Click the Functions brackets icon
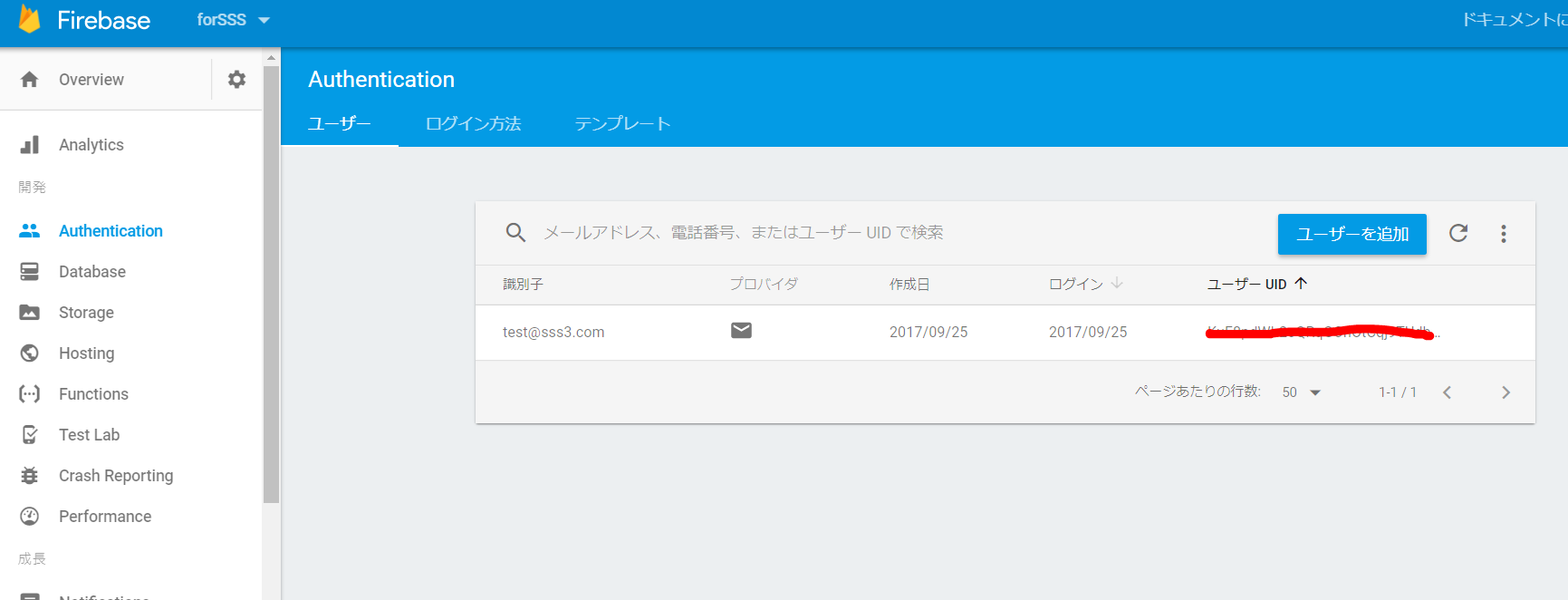Viewport: 1568px width, 600px height. pyautogui.click(x=30, y=394)
